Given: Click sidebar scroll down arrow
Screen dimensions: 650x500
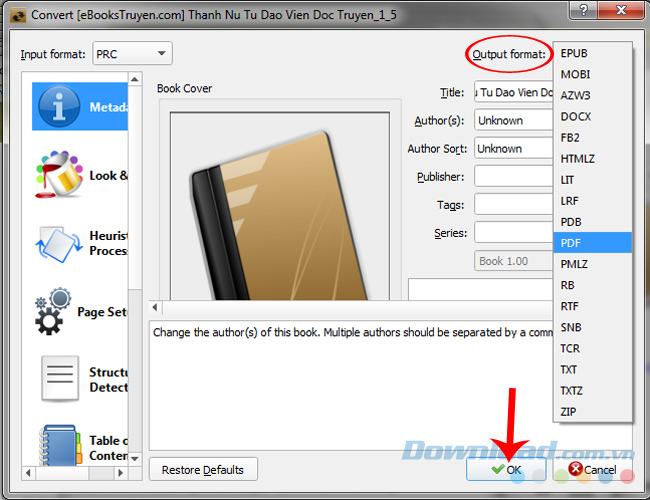Looking at the screenshot, I should (135, 459).
